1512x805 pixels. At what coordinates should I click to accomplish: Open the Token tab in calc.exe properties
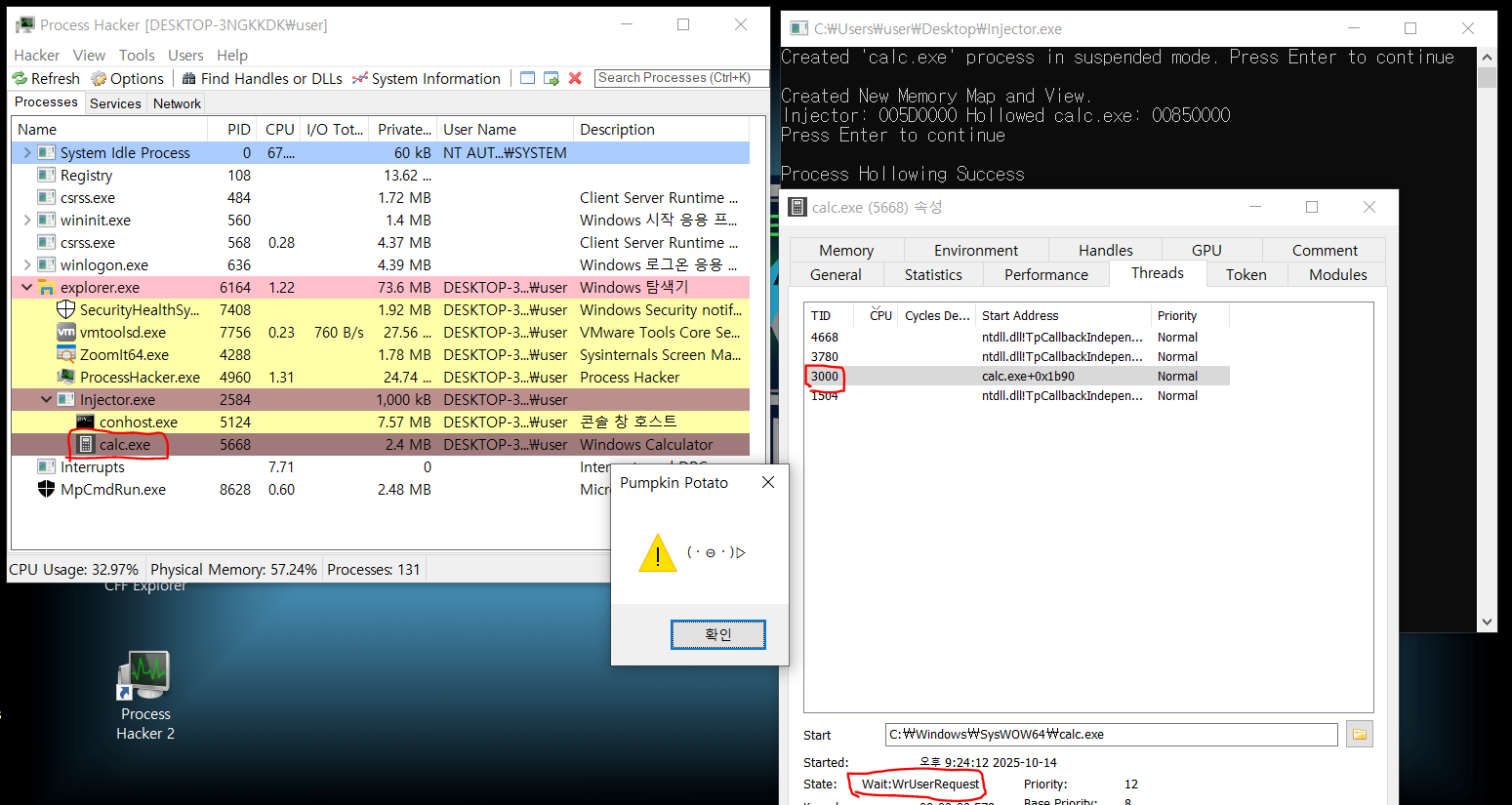pyautogui.click(x=1246, y=274)
